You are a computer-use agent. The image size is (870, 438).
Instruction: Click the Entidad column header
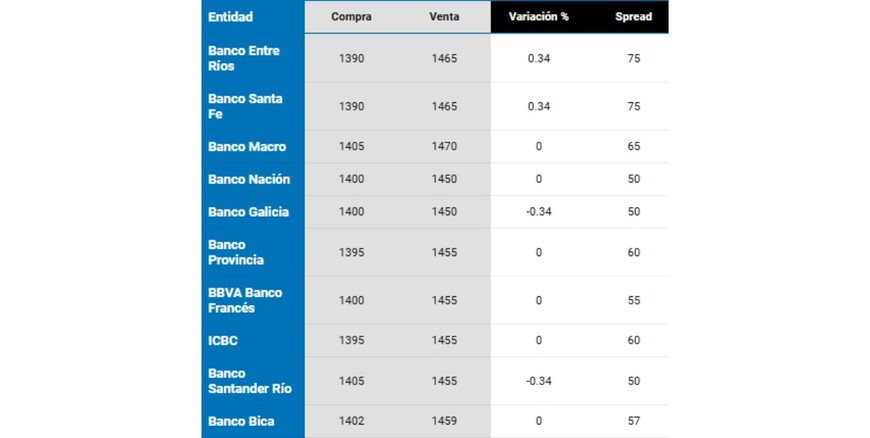pos(231,17)
